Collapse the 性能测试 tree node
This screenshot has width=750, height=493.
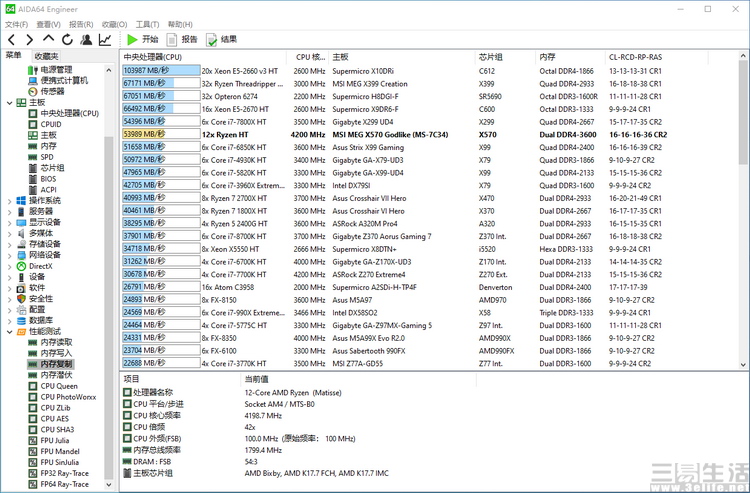click(10, 332)
